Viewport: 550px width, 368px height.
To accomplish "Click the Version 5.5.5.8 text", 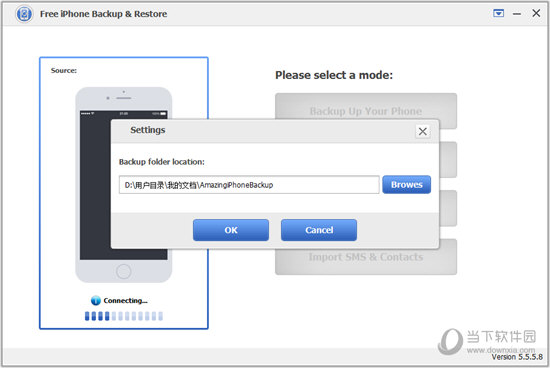I will pos(517,357).
